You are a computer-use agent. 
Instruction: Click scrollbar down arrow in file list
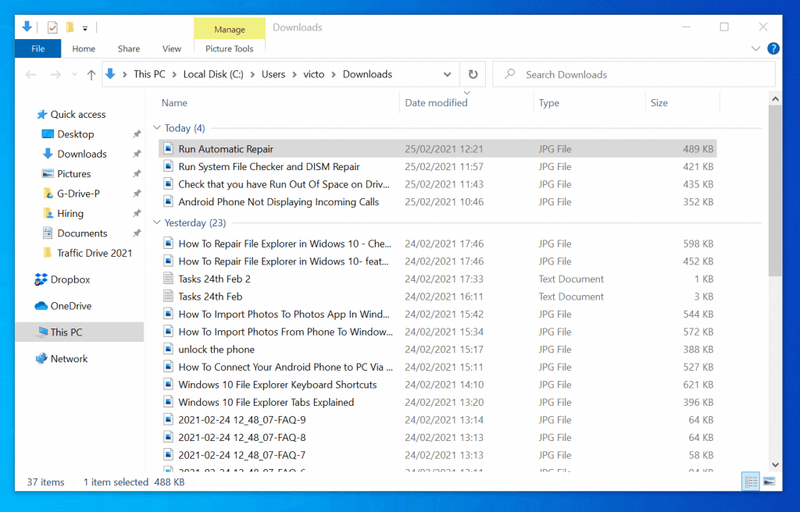point(775,465)
